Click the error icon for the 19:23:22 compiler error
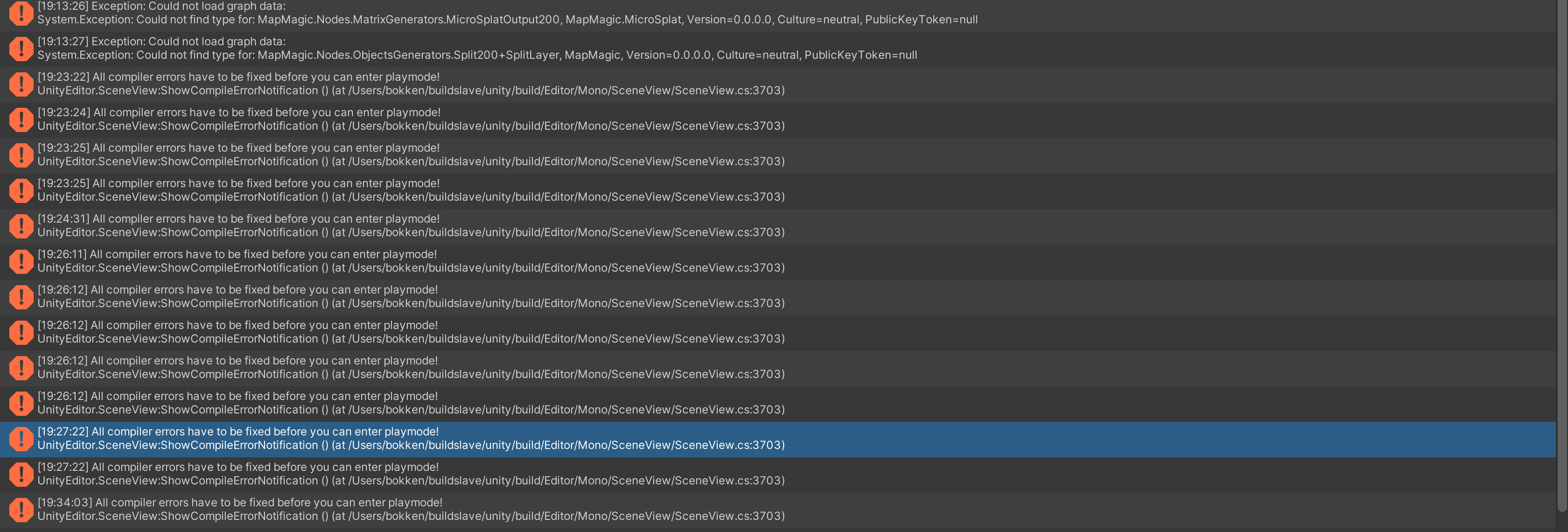1568x532 pixels. coord(21,84)
